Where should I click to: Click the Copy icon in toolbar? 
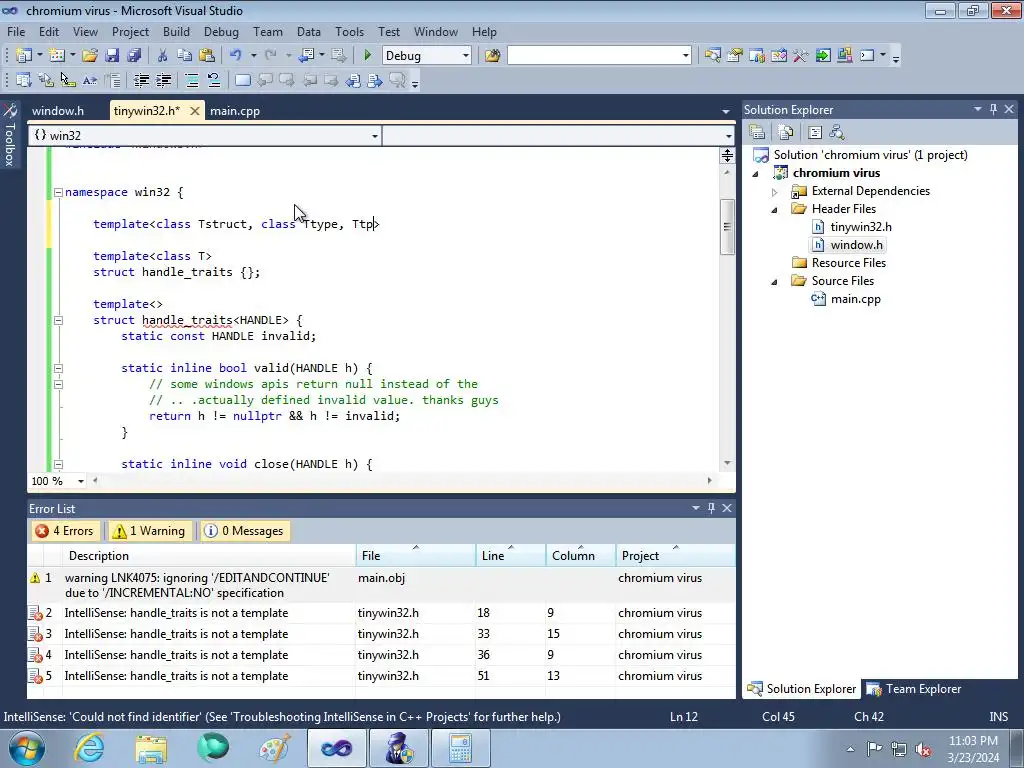[x=185, y=56]
